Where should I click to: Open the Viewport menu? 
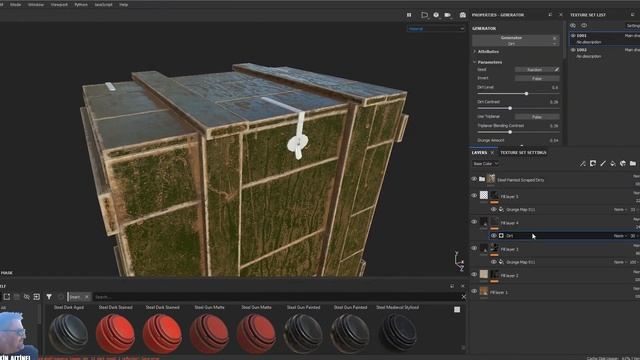(x=59, y=4)
